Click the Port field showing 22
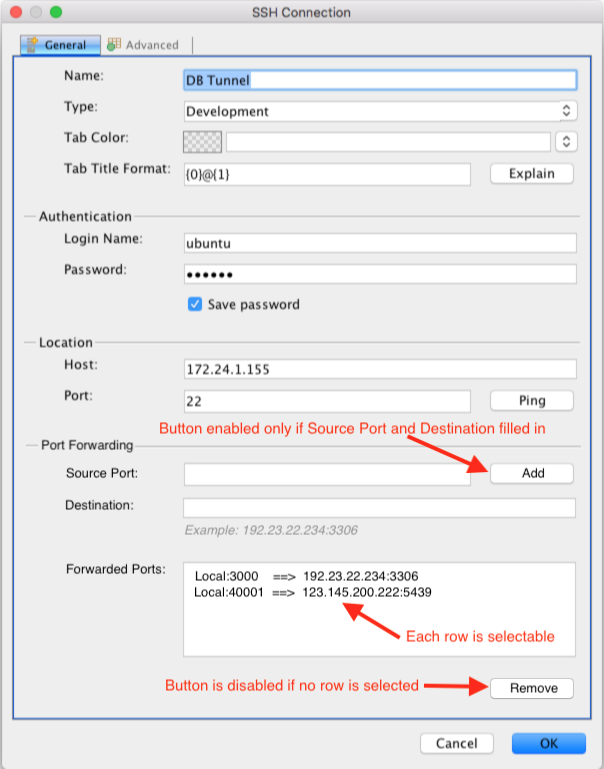604x769 pixels. click(327, 401)
